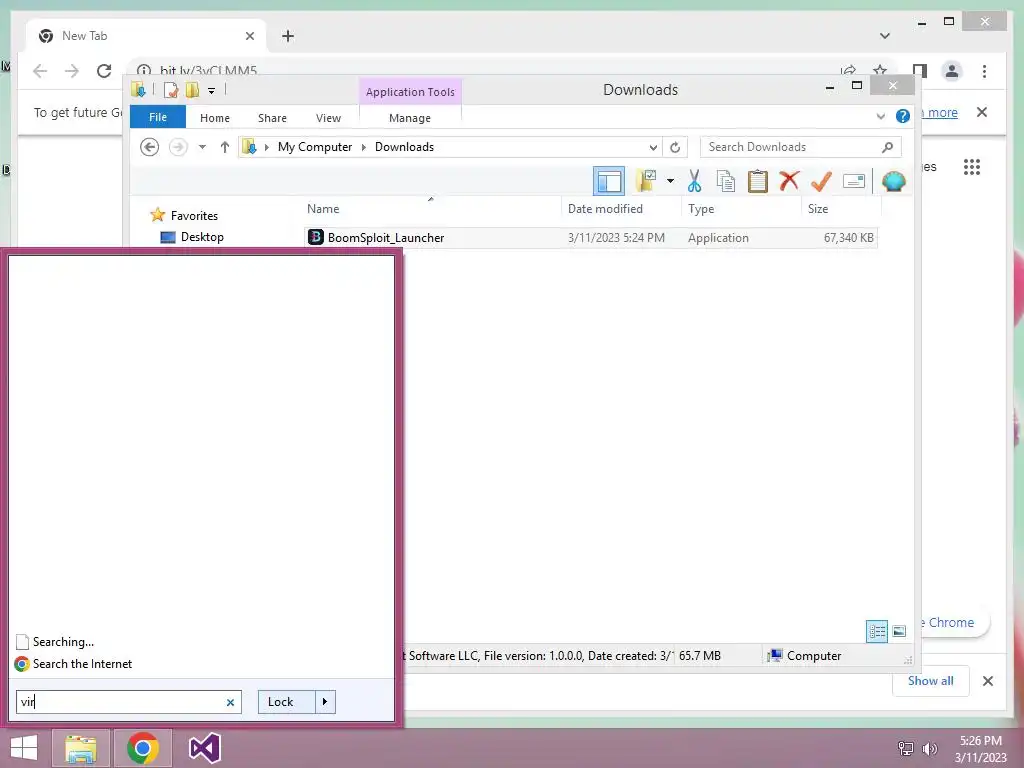Viewport: 1024px width, 768px height.
Task: Expand the ribbon with the chevron
Action: tap(880, 116)
